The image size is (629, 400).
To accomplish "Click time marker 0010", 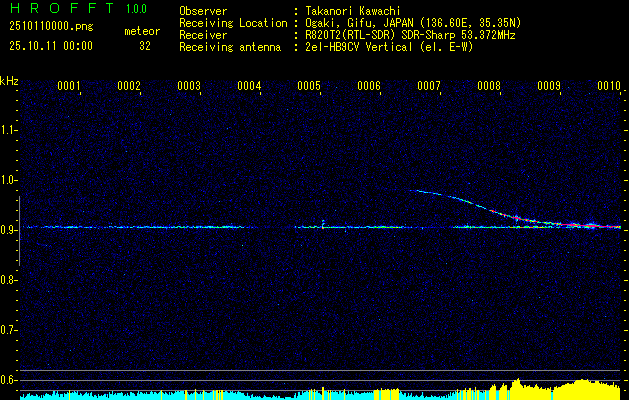I will (x=609, y=86).
